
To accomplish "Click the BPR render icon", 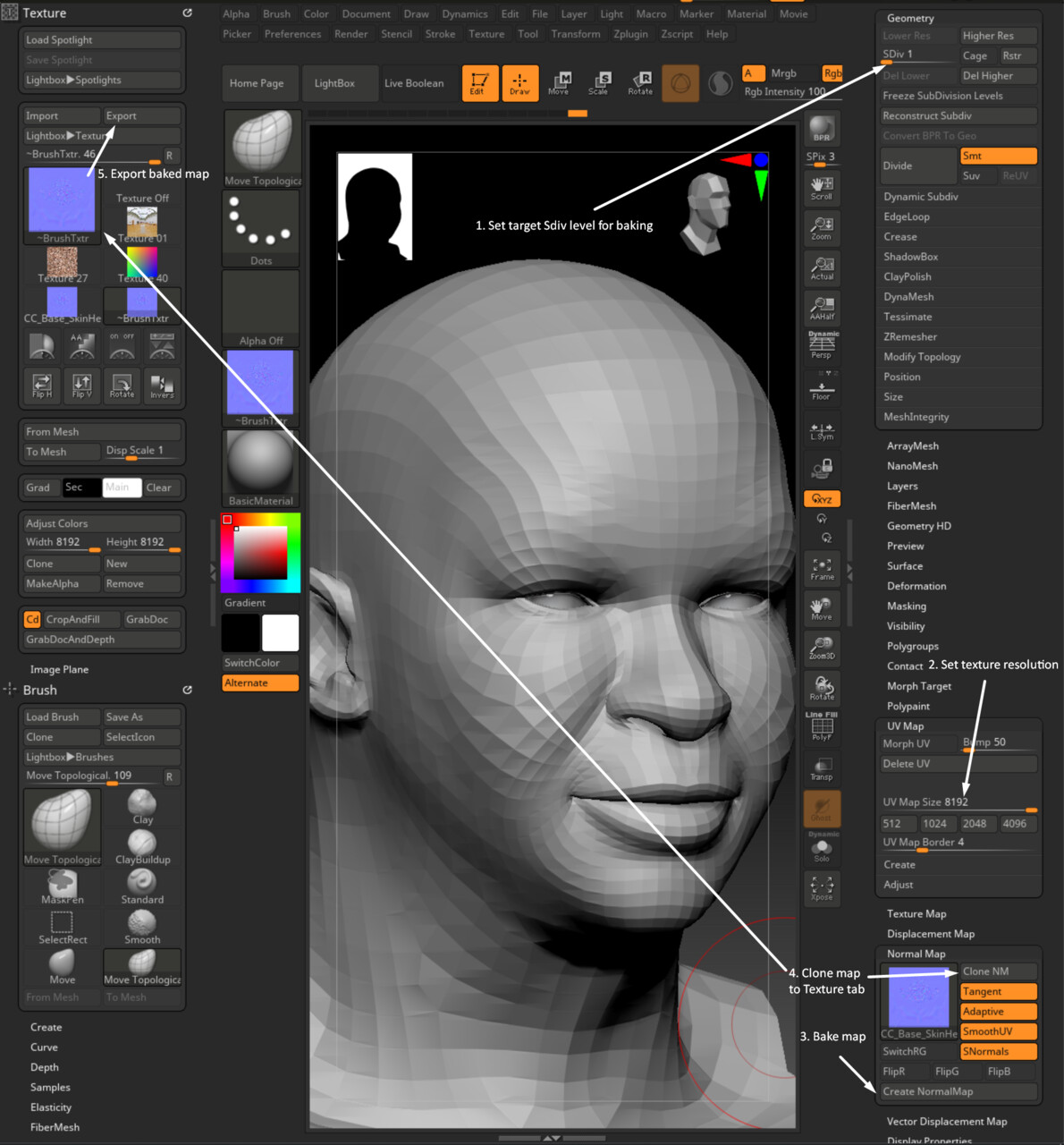I will coord(822,129).
